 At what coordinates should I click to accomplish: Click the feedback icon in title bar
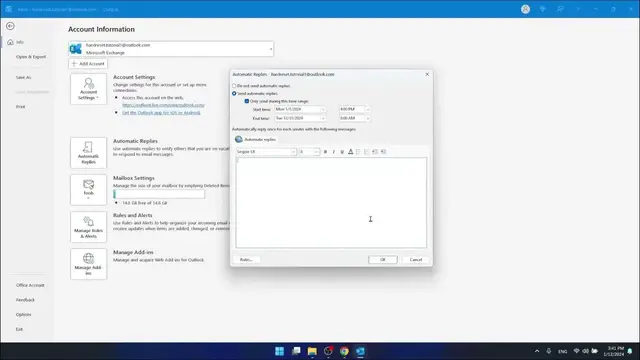click(x=560, y=9)
